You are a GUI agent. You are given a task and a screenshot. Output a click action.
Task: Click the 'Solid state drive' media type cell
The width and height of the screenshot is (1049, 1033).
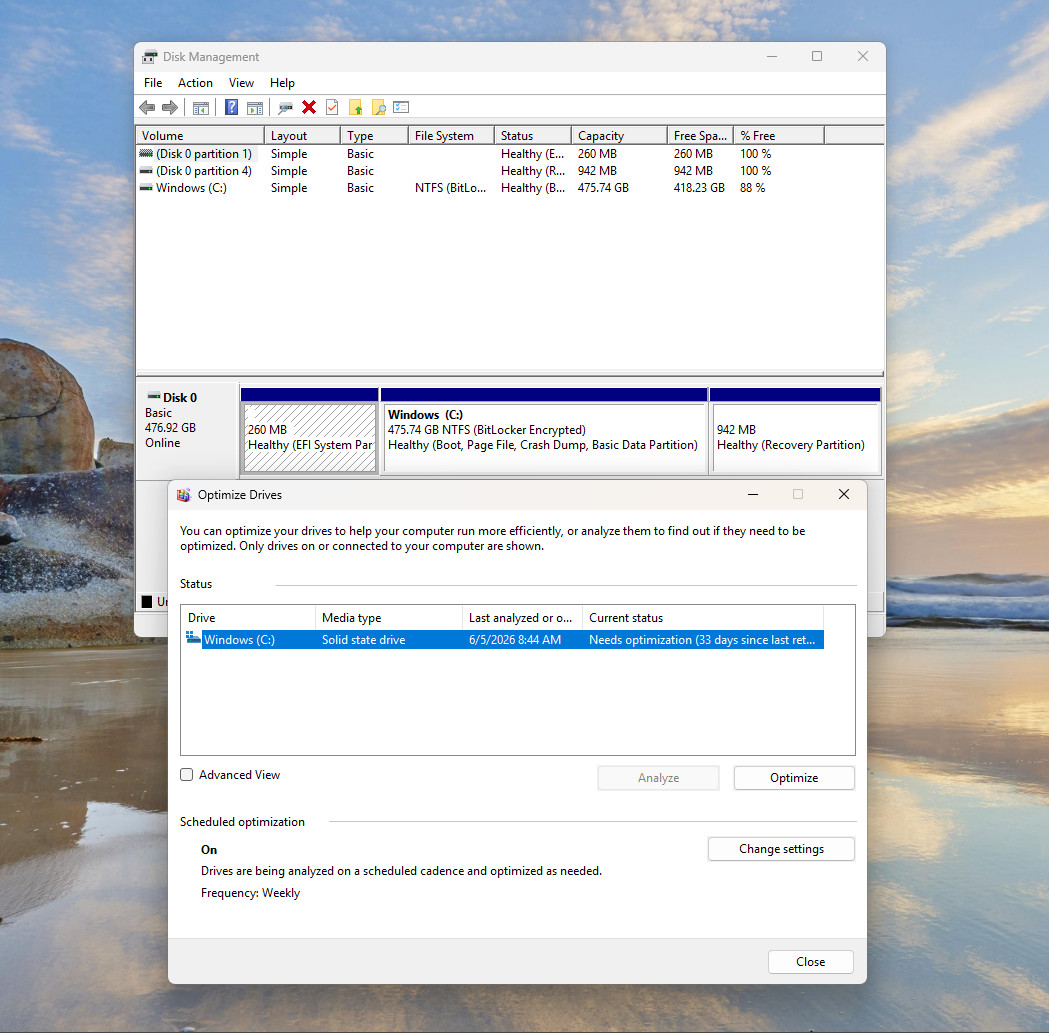[x=364, y=640]
